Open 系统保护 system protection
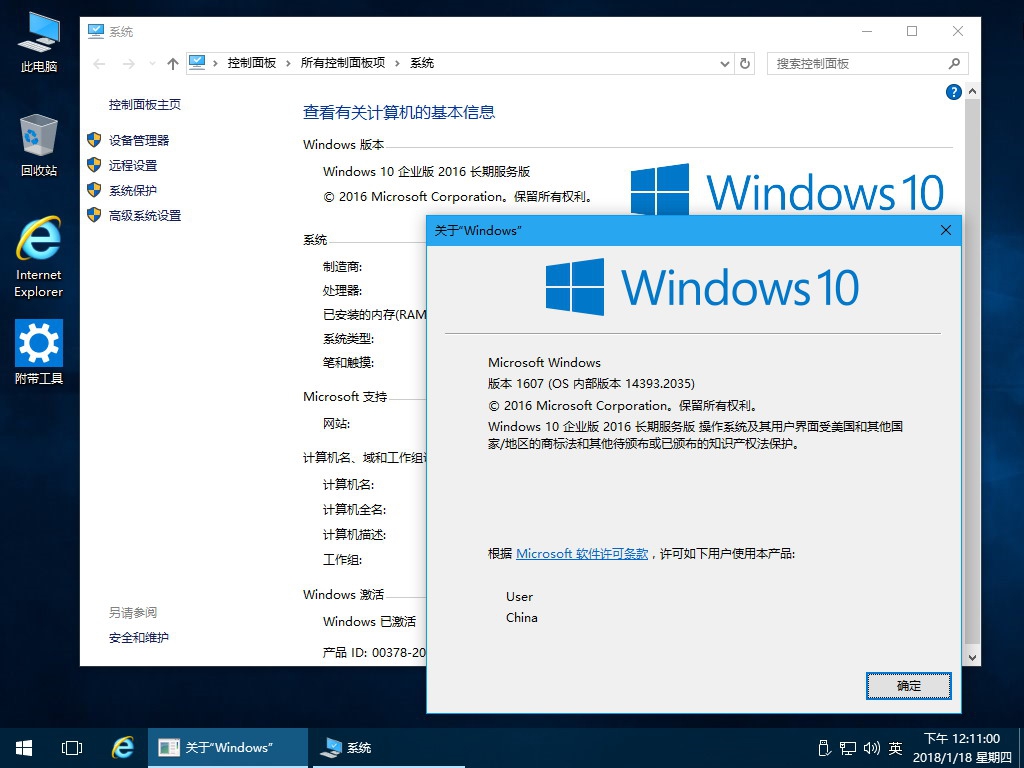1024x768 pixels. [x=133, y=190]
